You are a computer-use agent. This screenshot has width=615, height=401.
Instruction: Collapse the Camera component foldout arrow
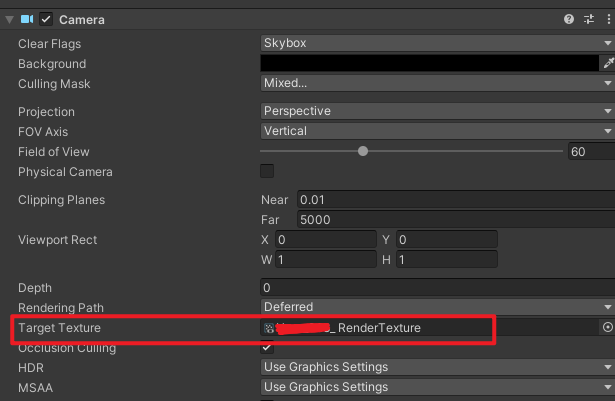pyautogui.click(x=9, y=20)
